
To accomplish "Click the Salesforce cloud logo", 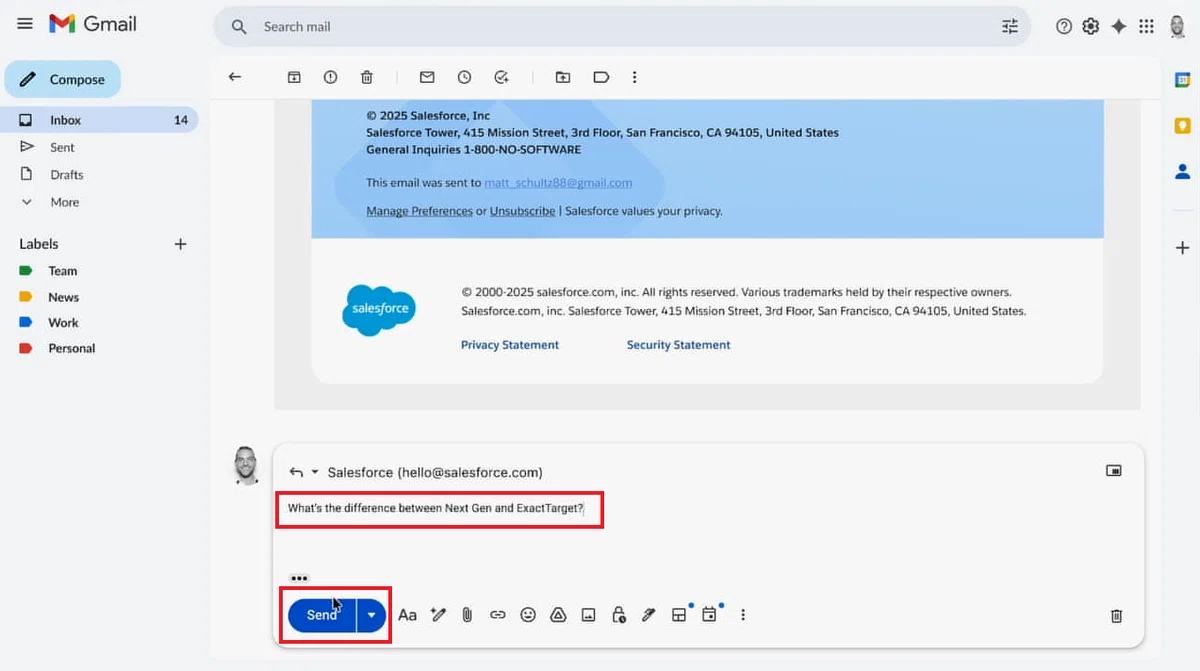I will pos(379,308).
